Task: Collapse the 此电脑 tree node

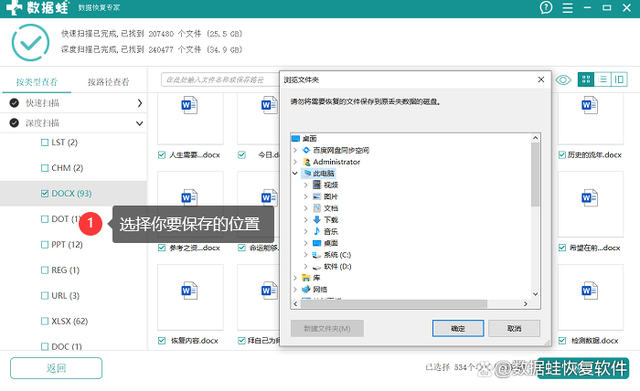Action: [295, 173]
